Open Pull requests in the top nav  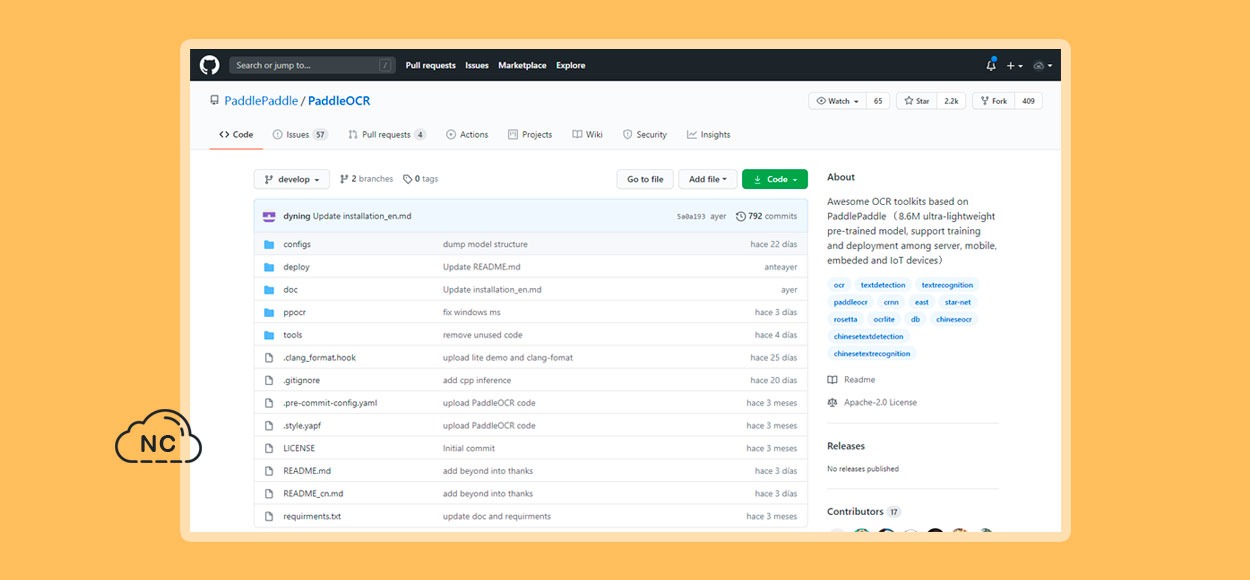click(x=431, y=65)
